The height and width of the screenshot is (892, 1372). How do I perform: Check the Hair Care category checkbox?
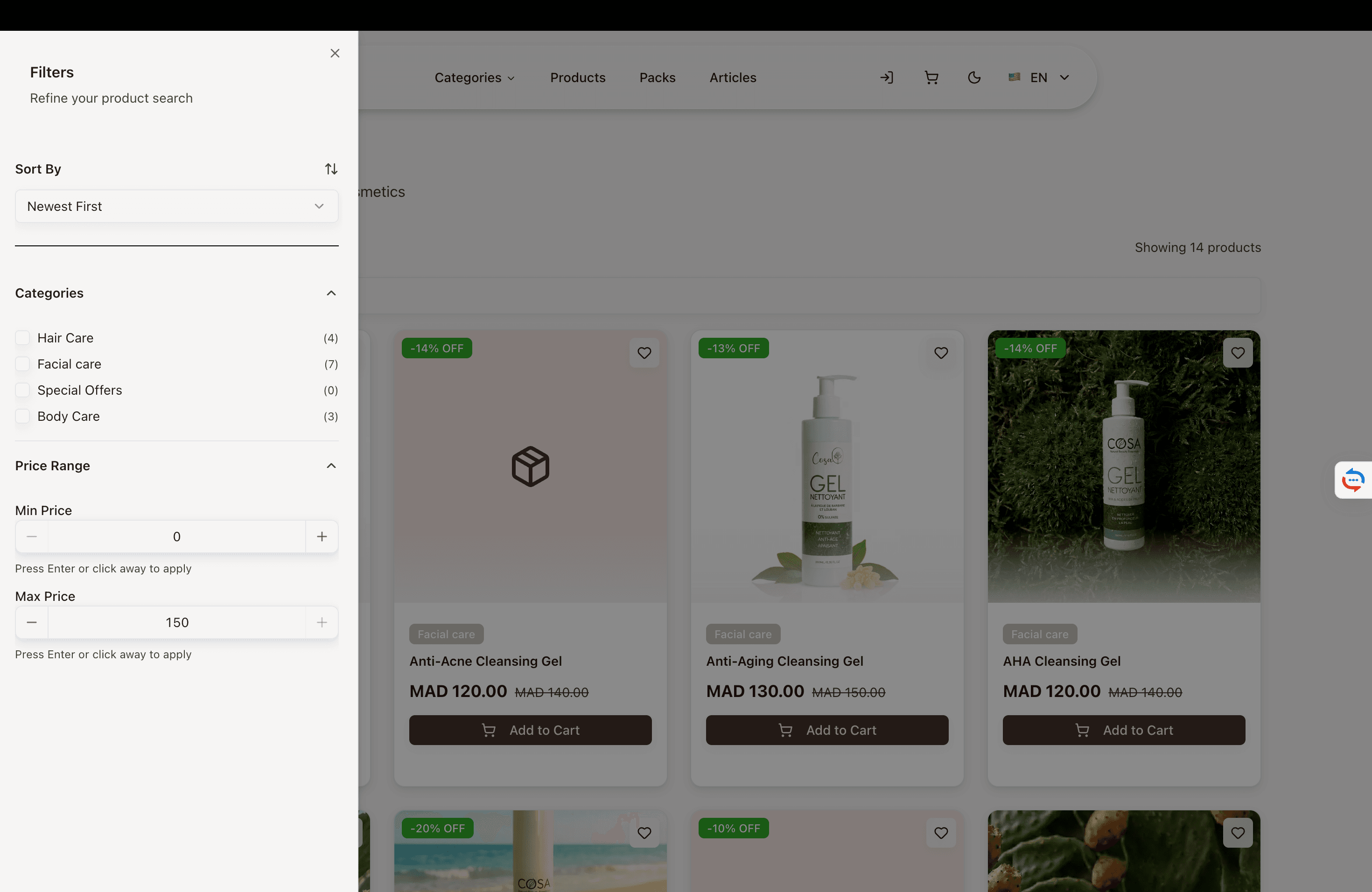pos(22,338)
